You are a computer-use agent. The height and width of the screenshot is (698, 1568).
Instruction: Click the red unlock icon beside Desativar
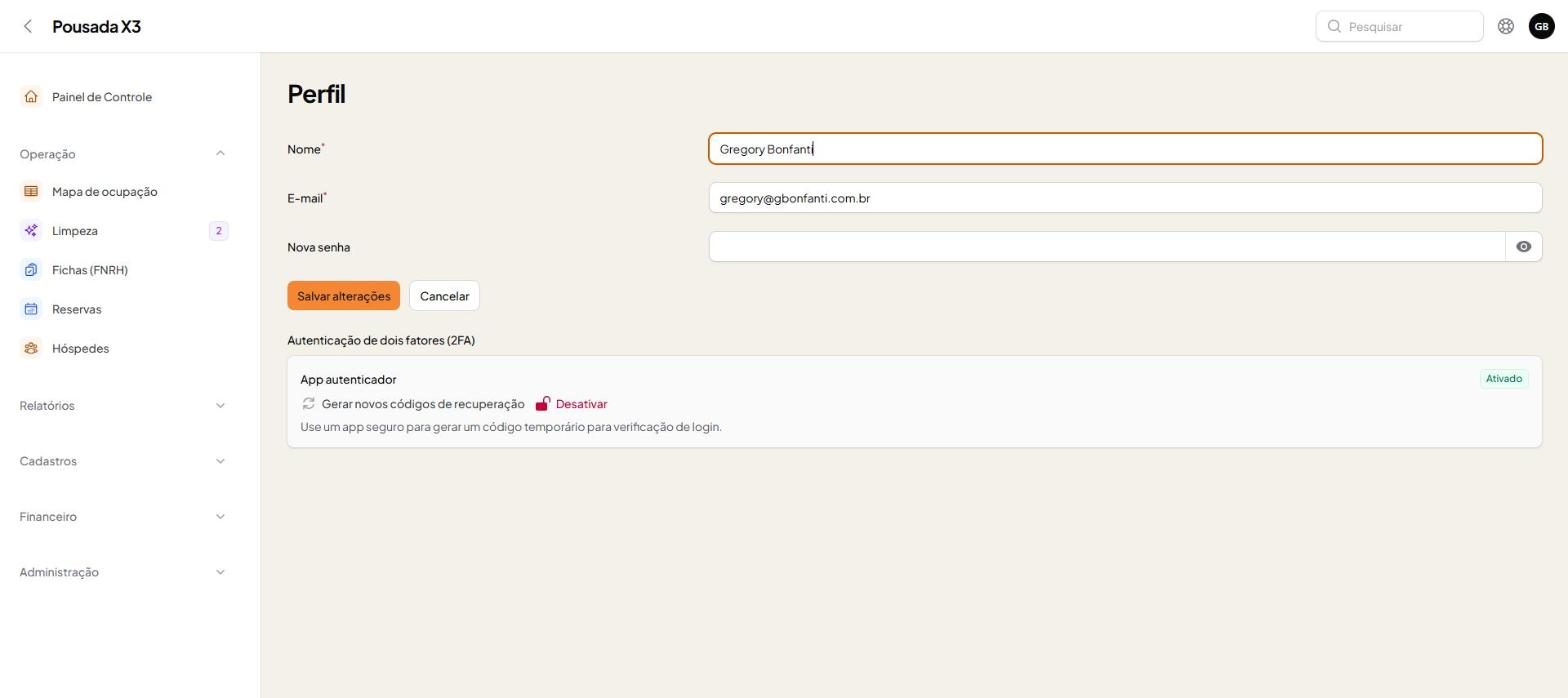pos(542,404)
